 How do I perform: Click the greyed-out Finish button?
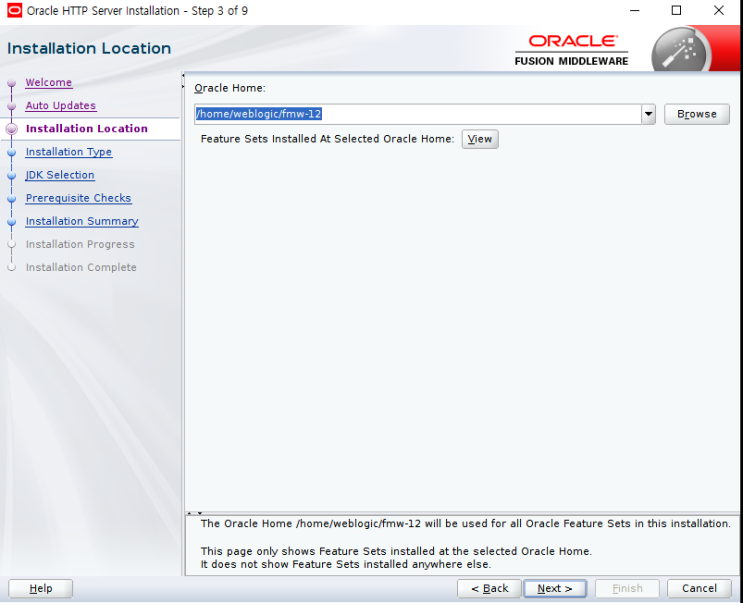[x=627, y=588]
